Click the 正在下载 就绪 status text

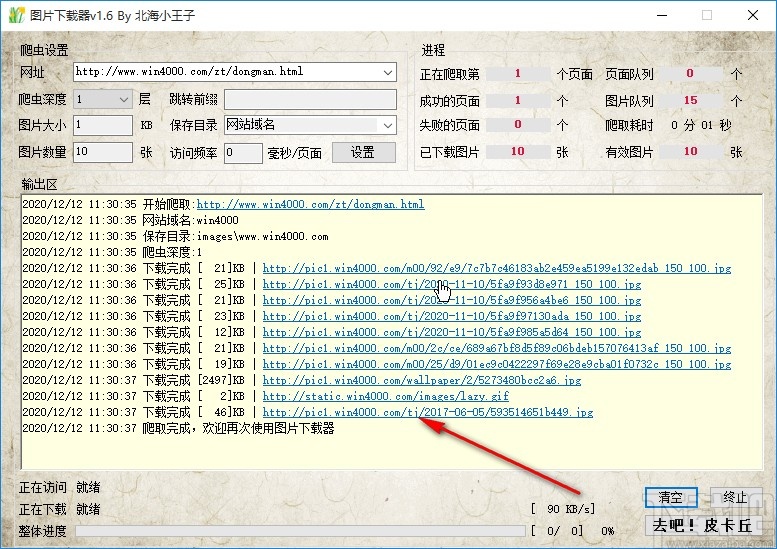[59, 509]
